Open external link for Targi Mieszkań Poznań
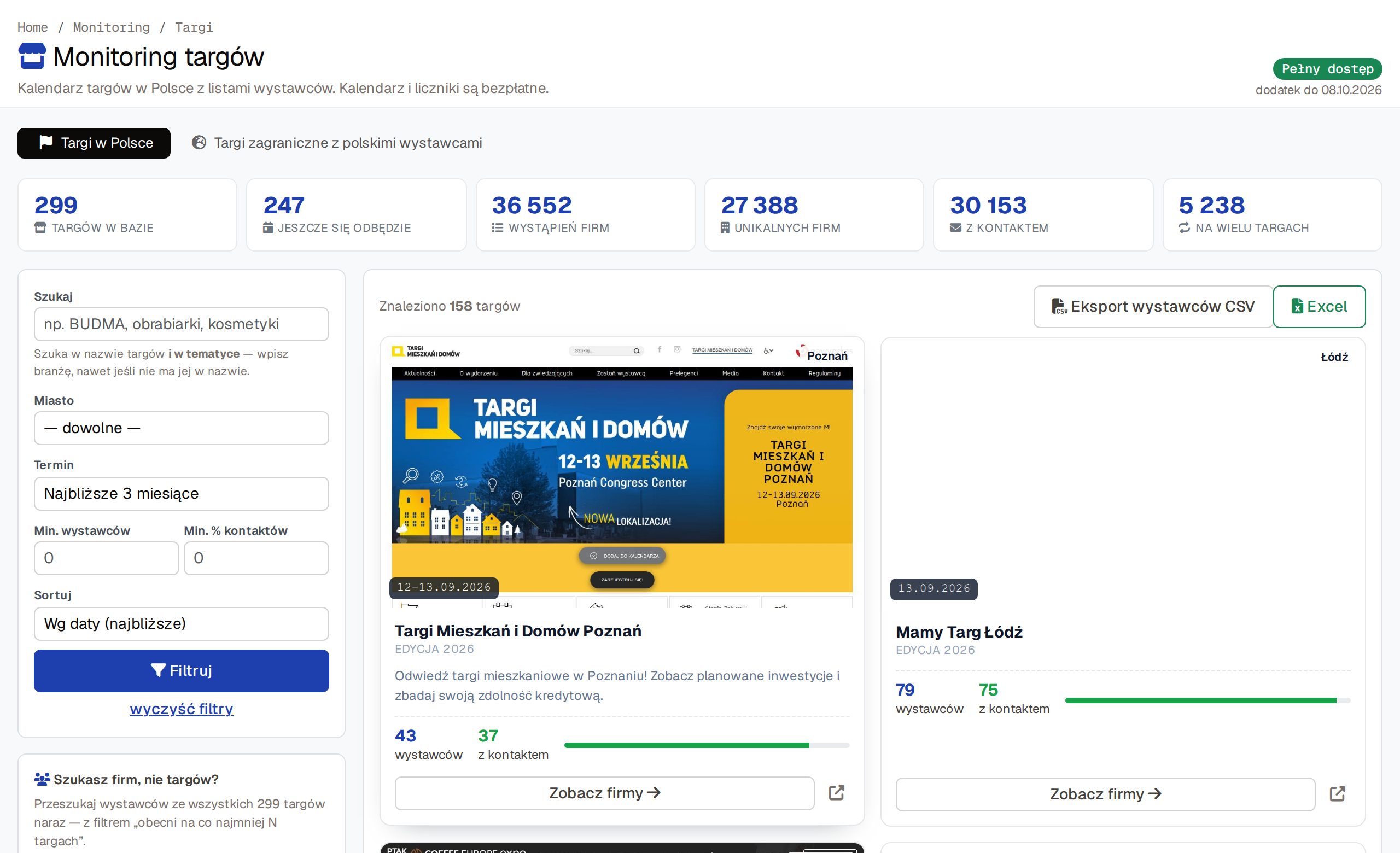This screenshot has height=853, width=1400. point(836,793)
